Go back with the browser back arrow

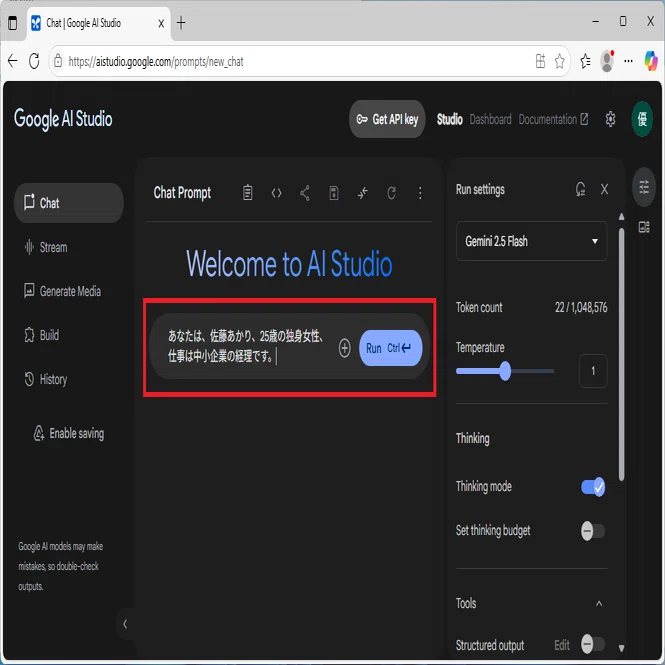12,61
